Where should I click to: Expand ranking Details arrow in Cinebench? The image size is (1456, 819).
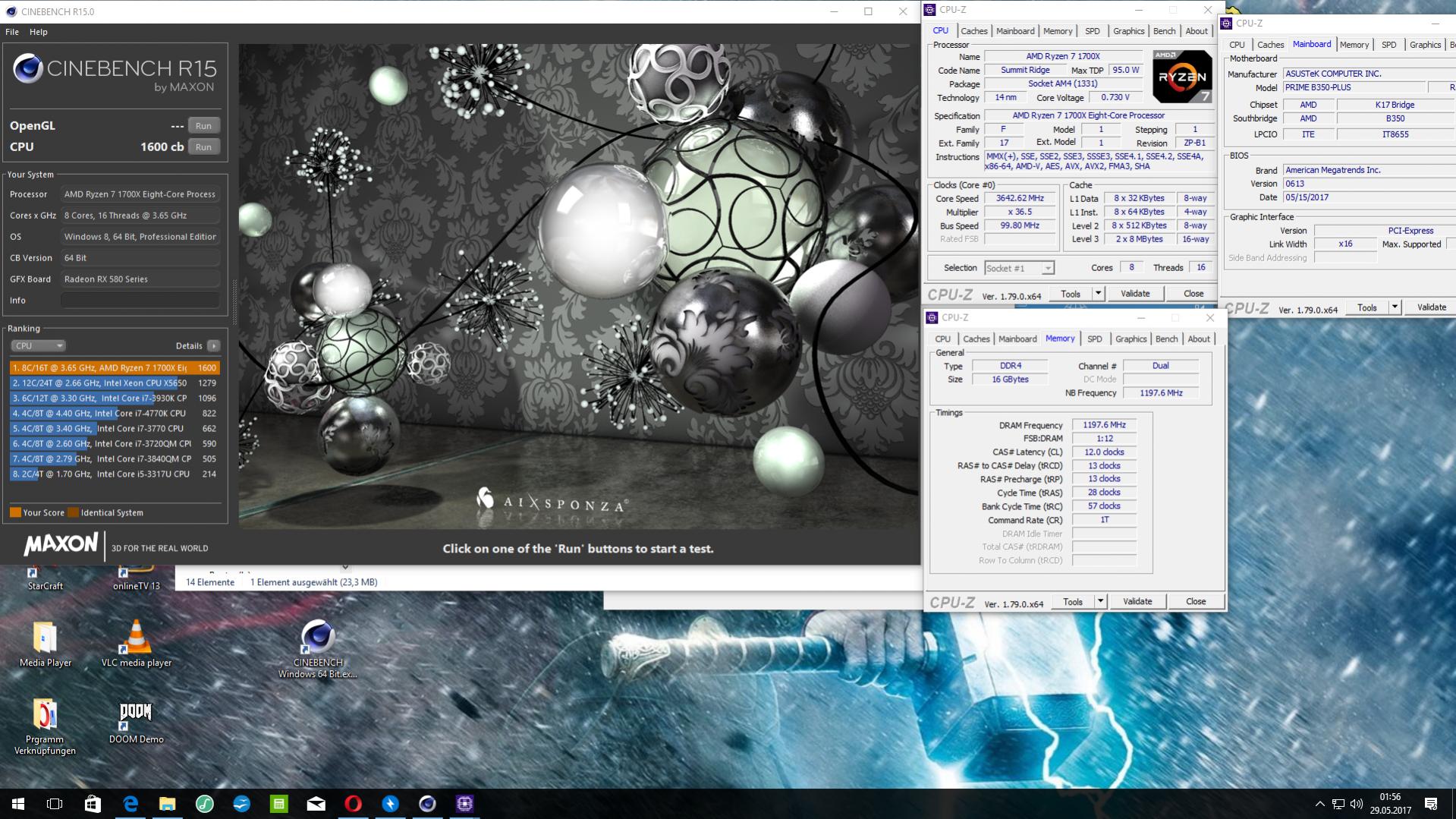coord(214,345)
